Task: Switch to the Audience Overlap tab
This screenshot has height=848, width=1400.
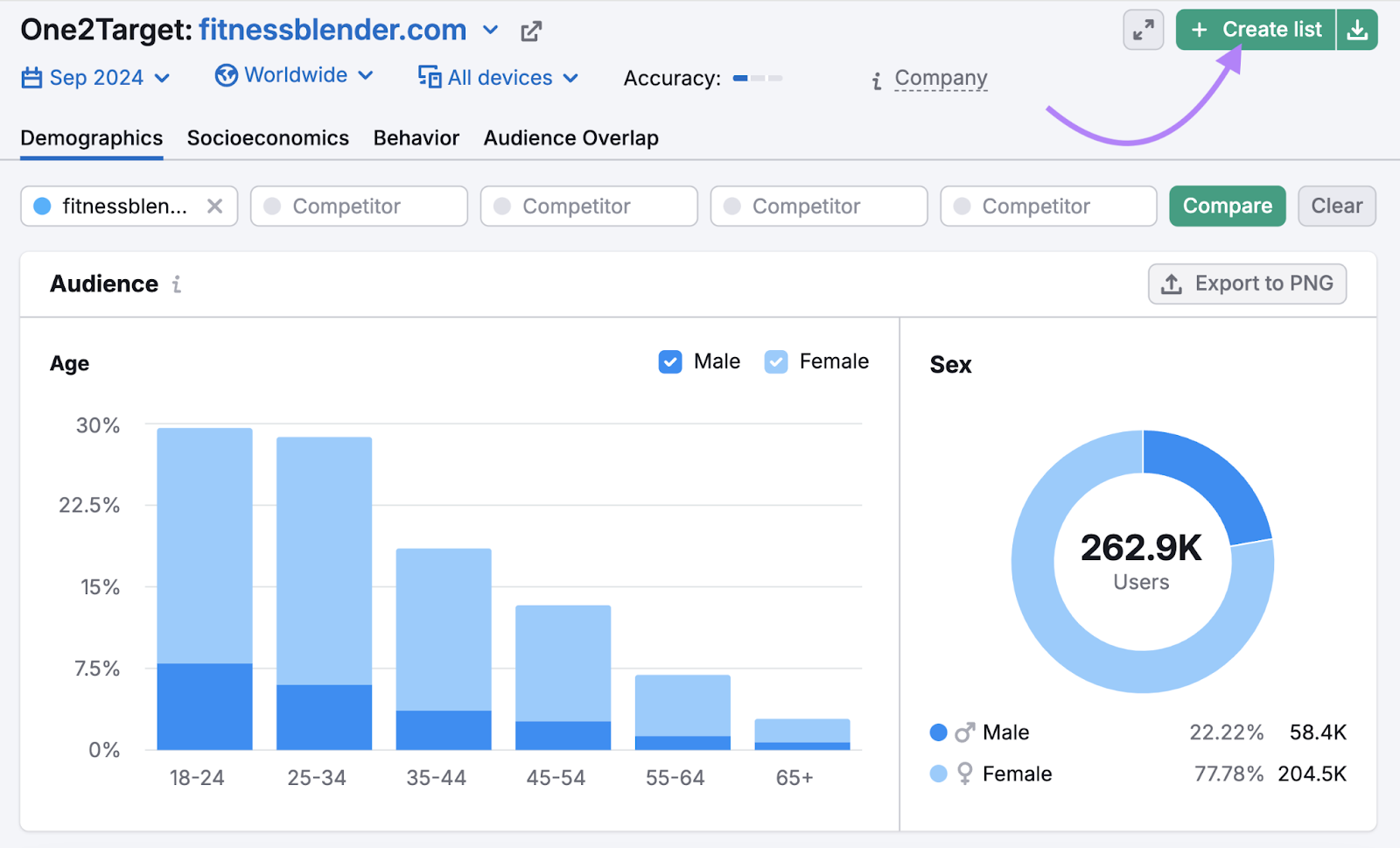Action: coord(570,138)
